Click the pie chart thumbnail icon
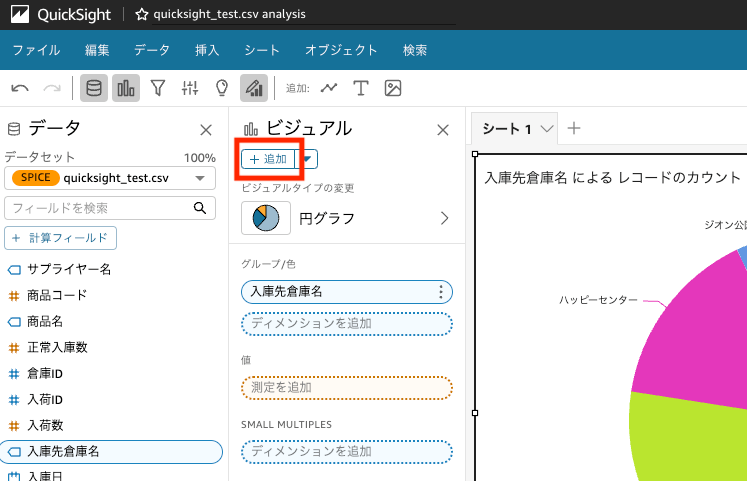This screenshot has height=481, width=747. click(266, 218)
